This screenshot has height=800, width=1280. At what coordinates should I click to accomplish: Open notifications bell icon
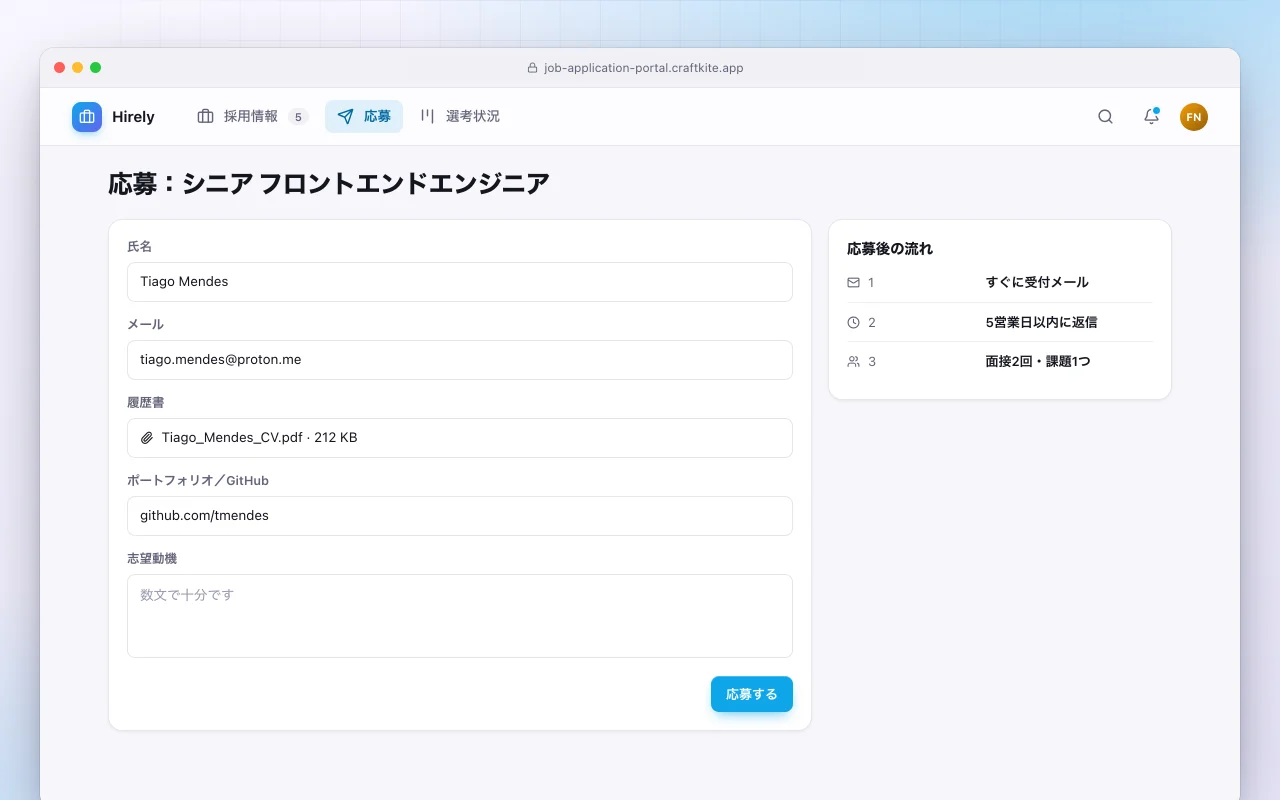[1151, 117]
